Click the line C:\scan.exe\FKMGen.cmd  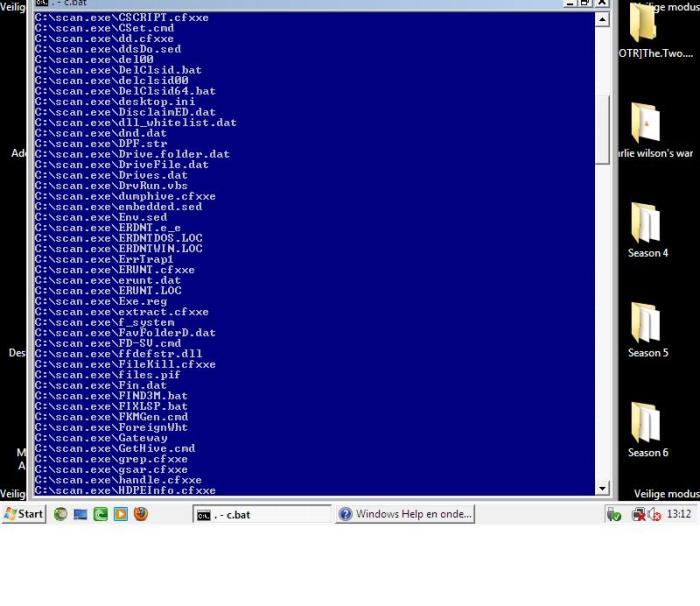pyautogui.click(x=111, y=417)
